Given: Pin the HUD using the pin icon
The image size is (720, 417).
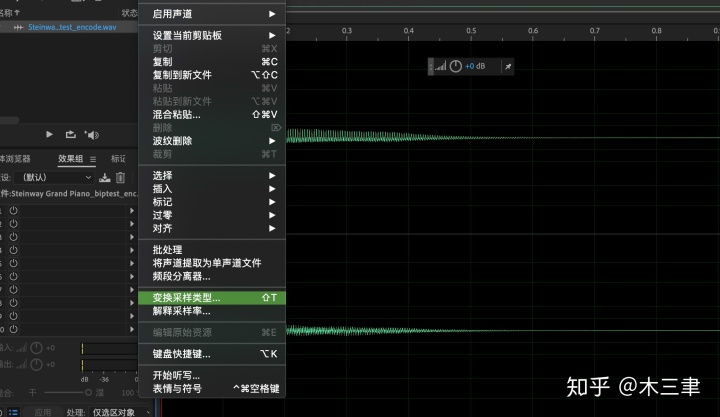Looking at the screenshot, I should (508, 67).
